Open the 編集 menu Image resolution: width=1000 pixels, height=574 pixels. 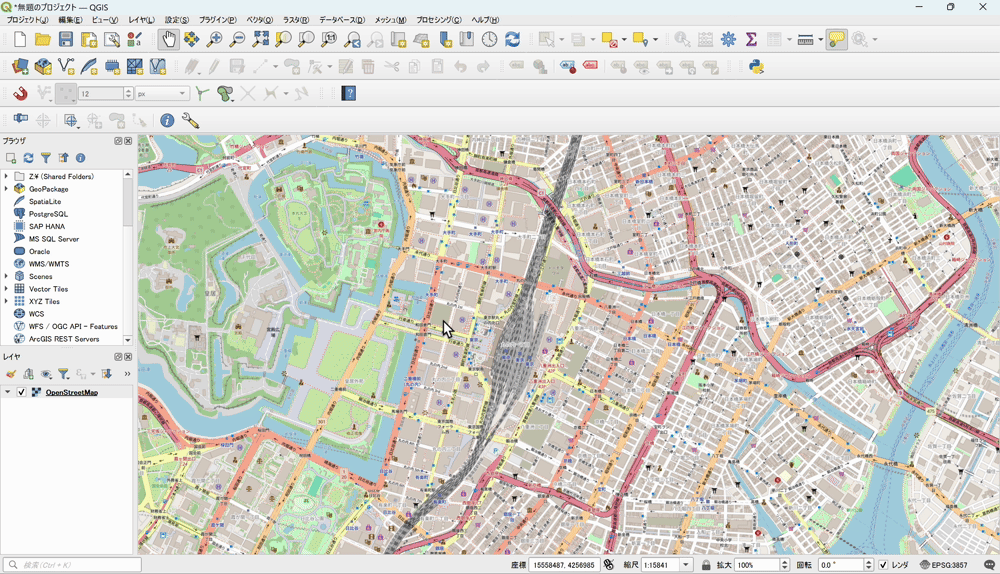(x=70, y=20)
